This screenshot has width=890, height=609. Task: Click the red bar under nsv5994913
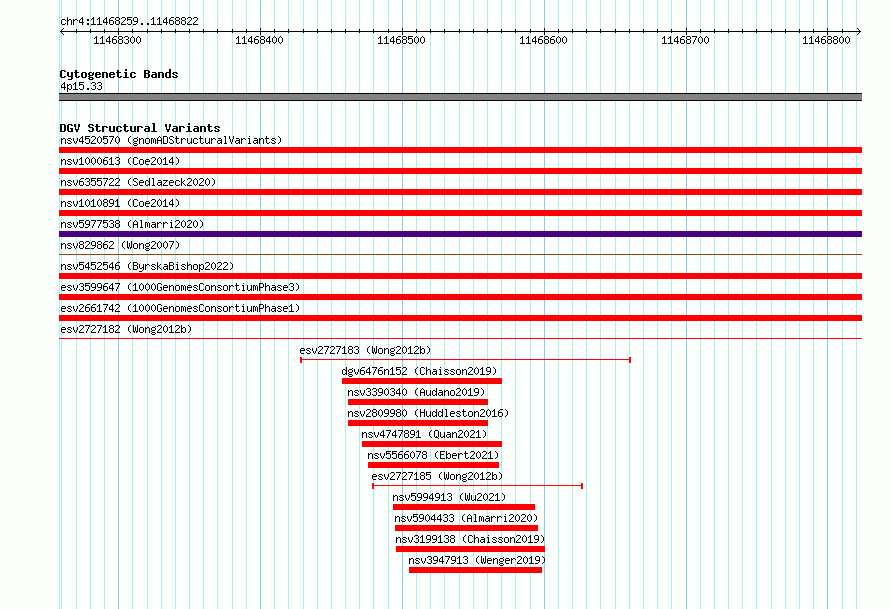tap(464, 507)
